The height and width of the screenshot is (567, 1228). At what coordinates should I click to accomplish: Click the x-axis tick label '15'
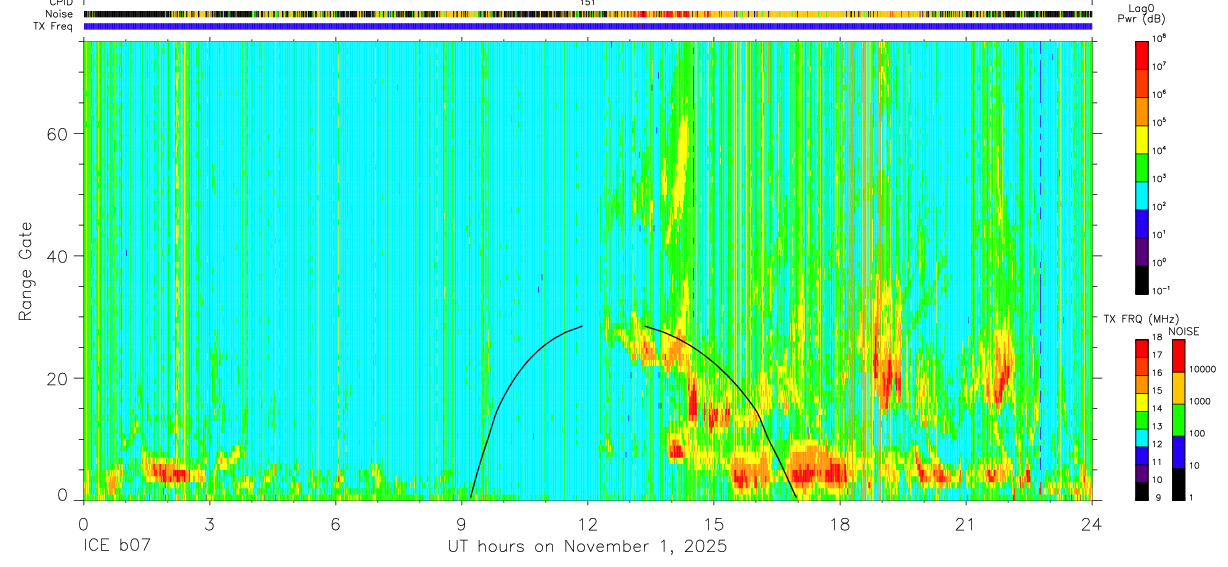714,524
